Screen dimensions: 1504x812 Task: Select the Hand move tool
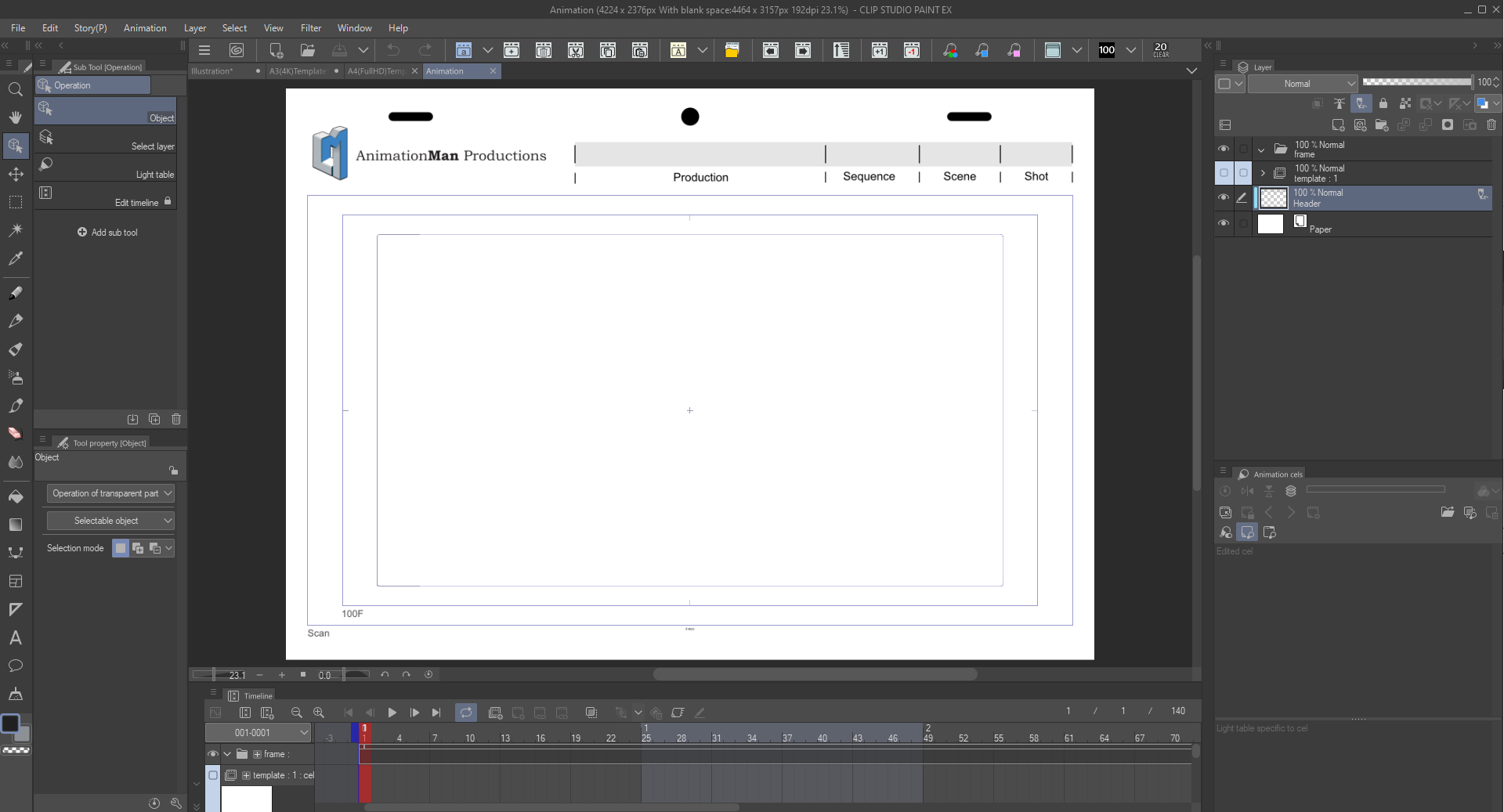point(15,118)
